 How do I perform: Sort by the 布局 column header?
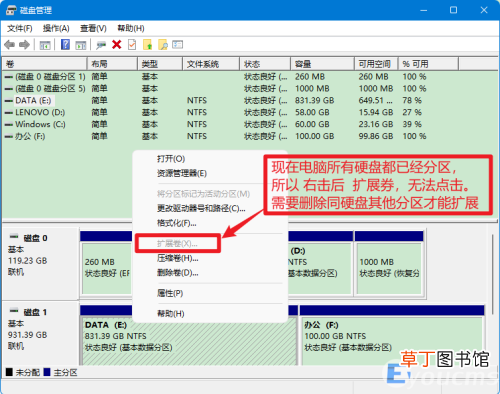click(112, 64)
